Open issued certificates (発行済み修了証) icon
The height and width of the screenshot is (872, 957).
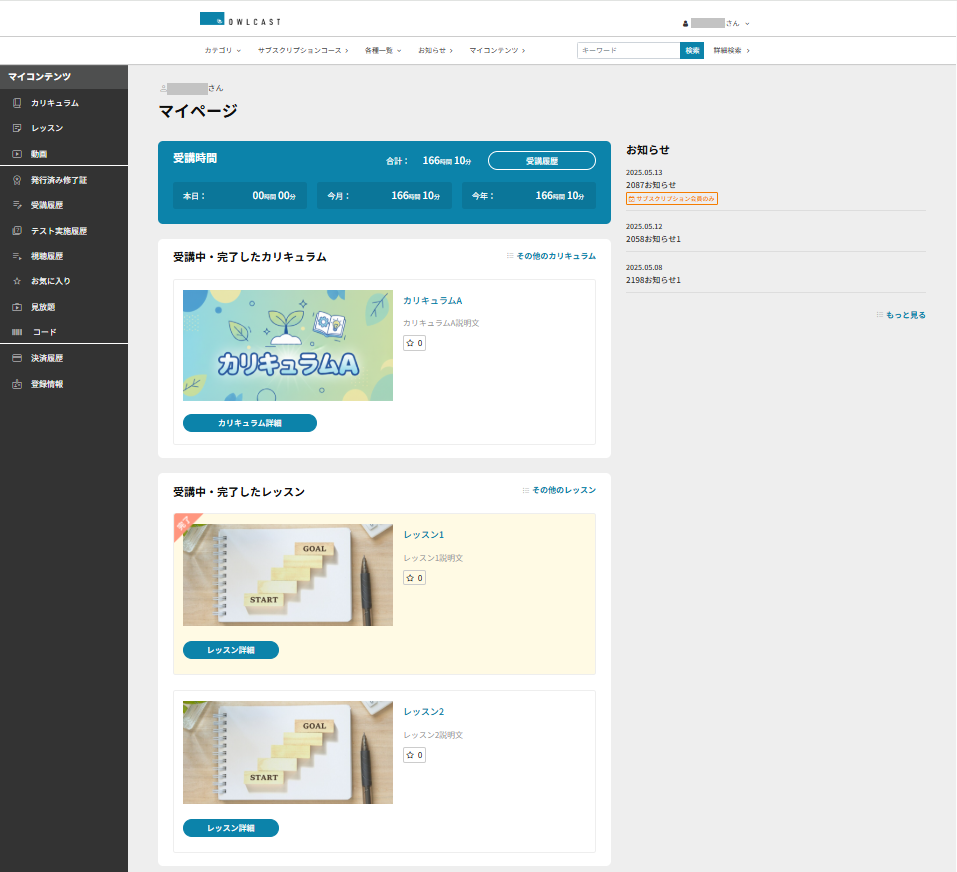pyautogui.click(x=17, y=180)
